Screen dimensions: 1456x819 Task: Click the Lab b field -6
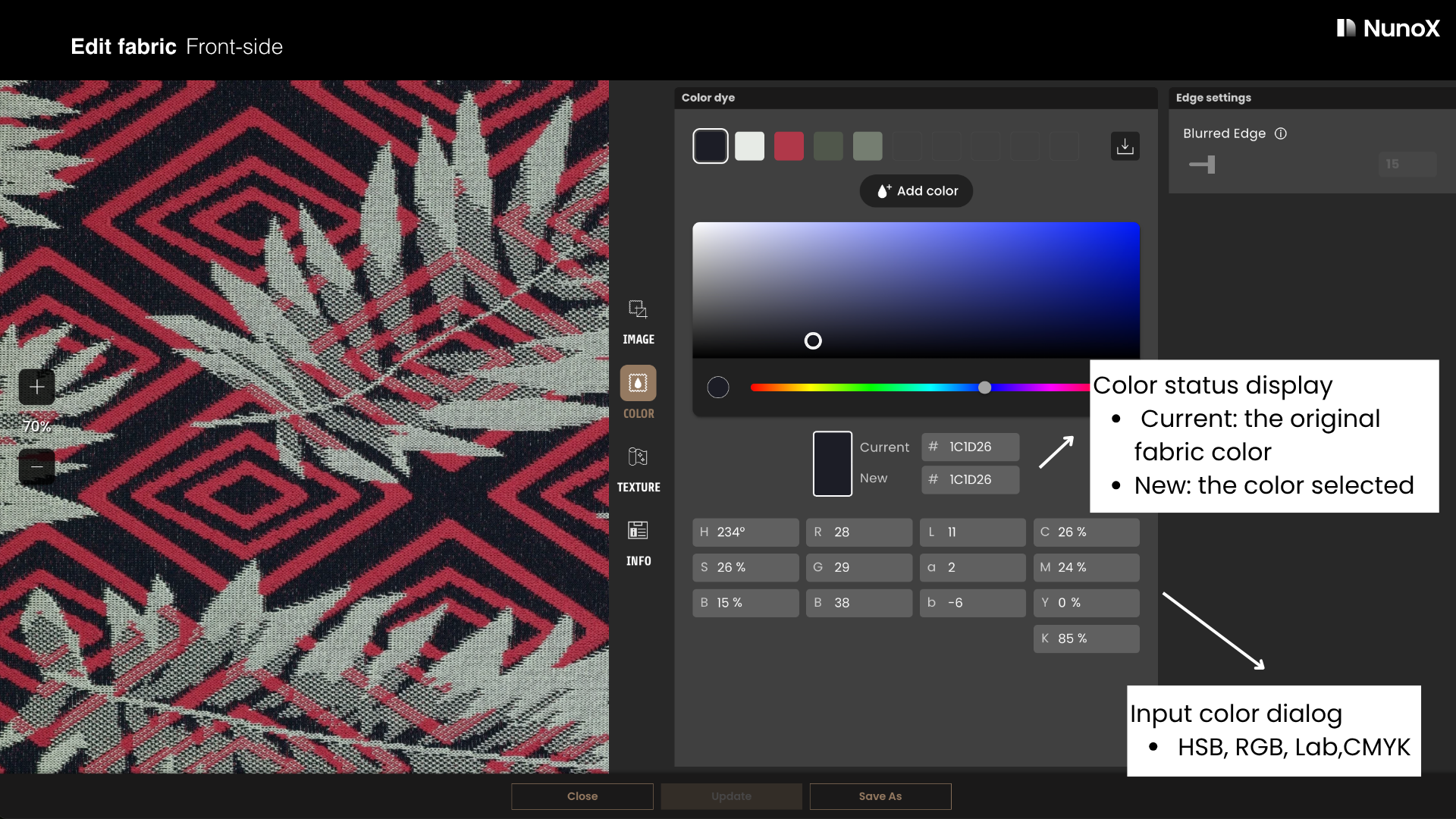coord(973,604)
